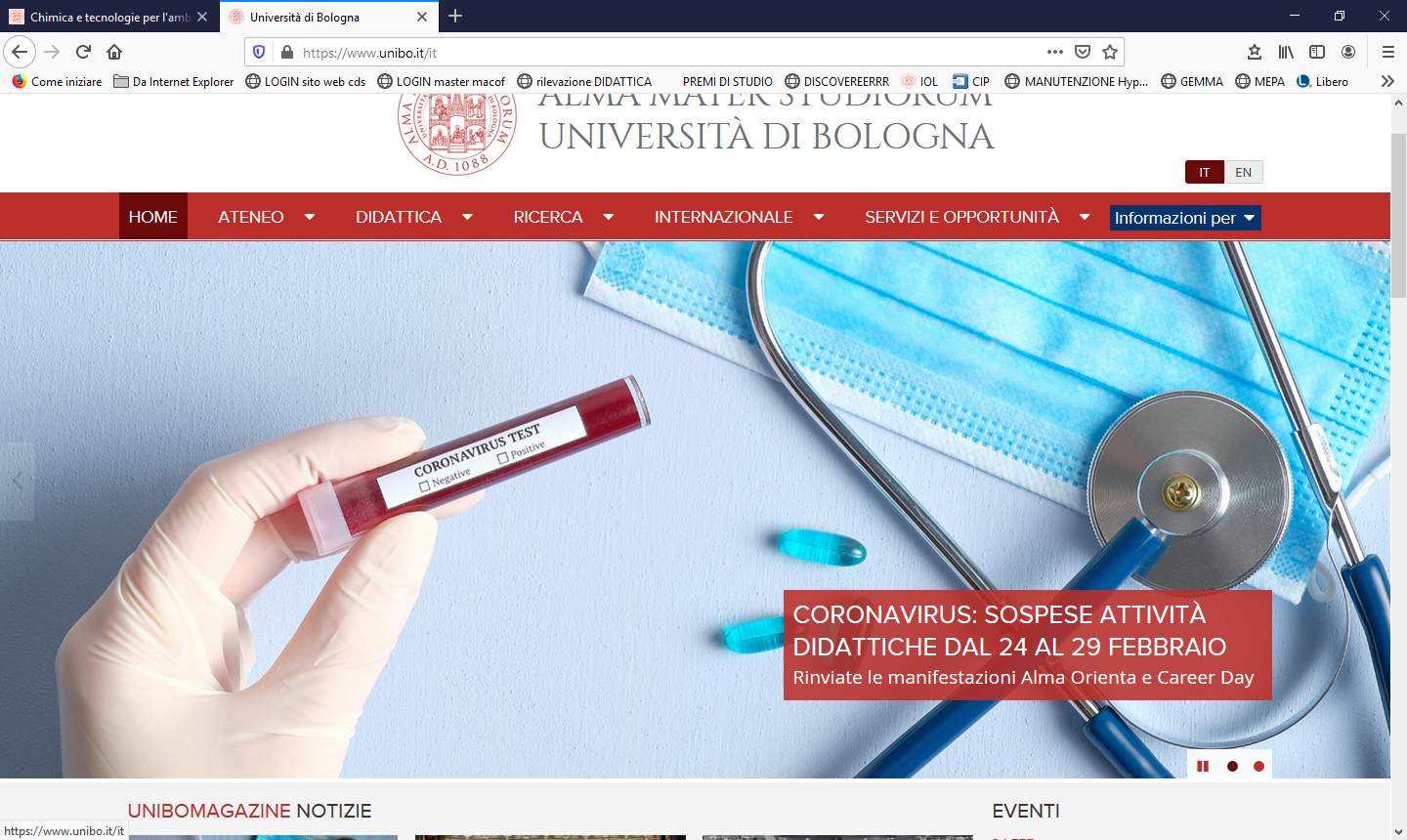Click the scrollbar down arrow
This screenshot has width=1407, height=840.
pos(1398,831)
